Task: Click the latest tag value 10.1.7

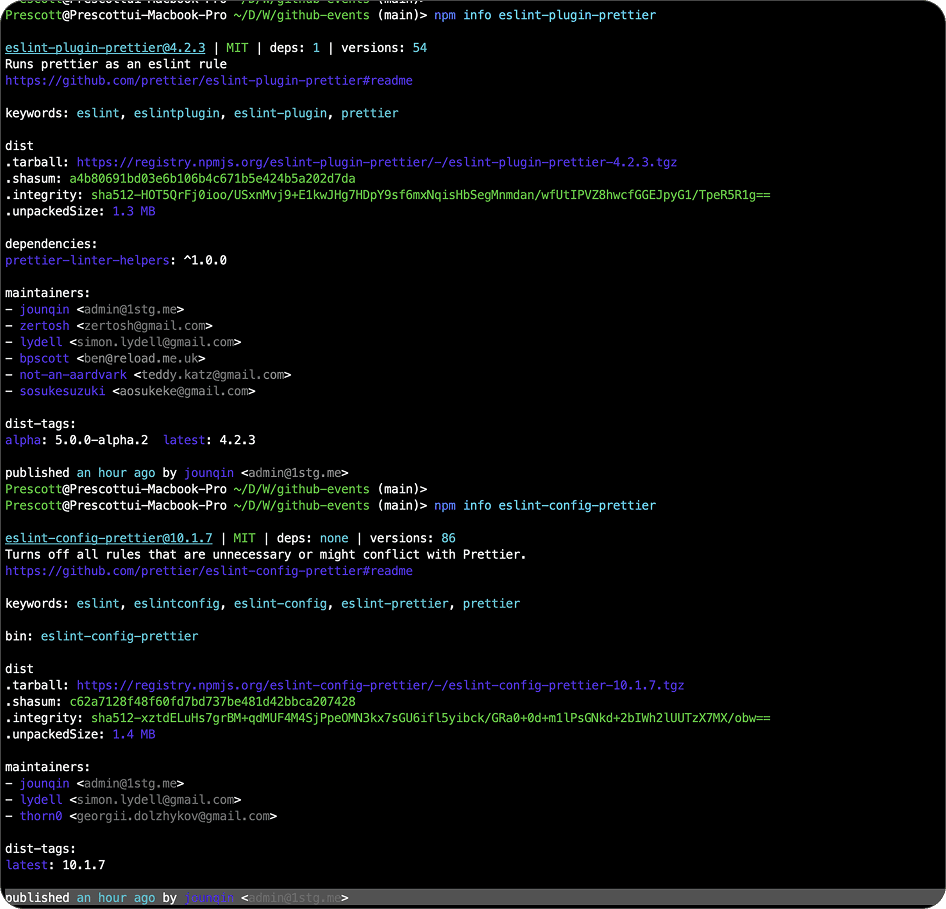Action: pyautogui.click(x=84, y=865)
